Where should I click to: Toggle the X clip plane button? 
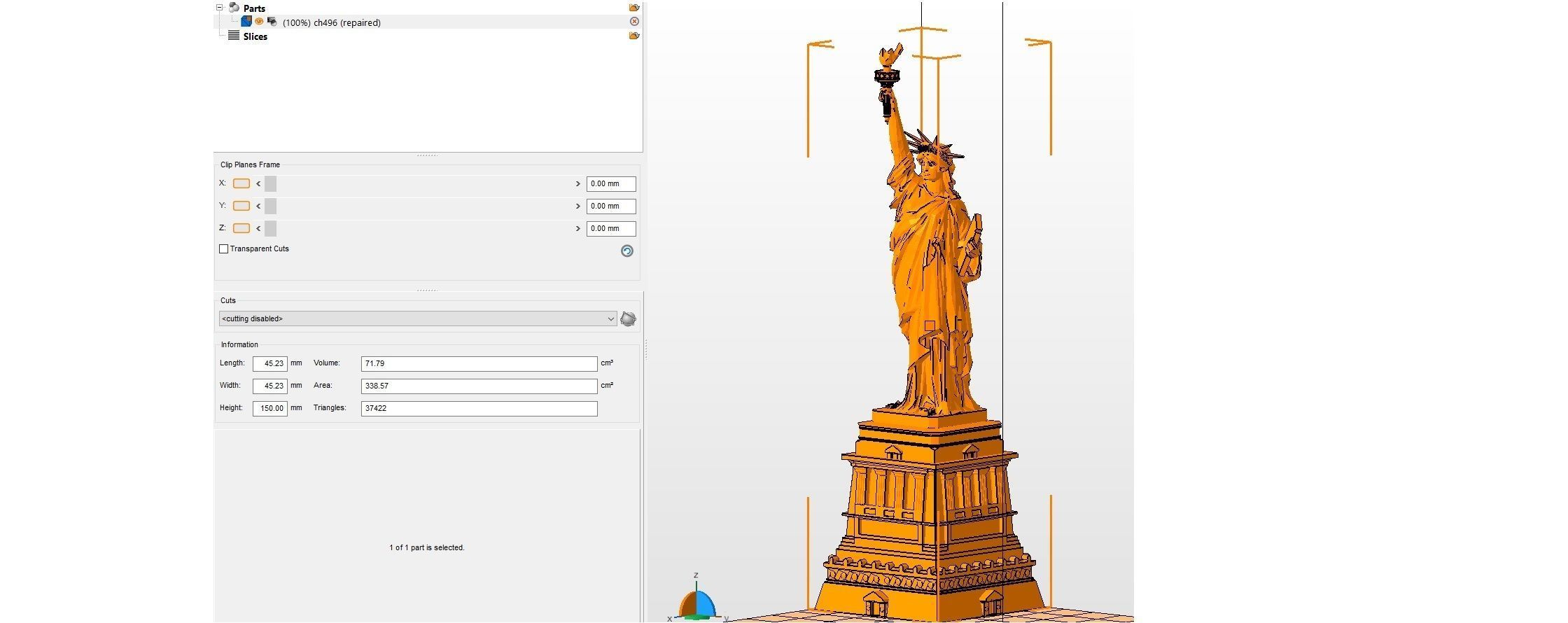(241, 183)
